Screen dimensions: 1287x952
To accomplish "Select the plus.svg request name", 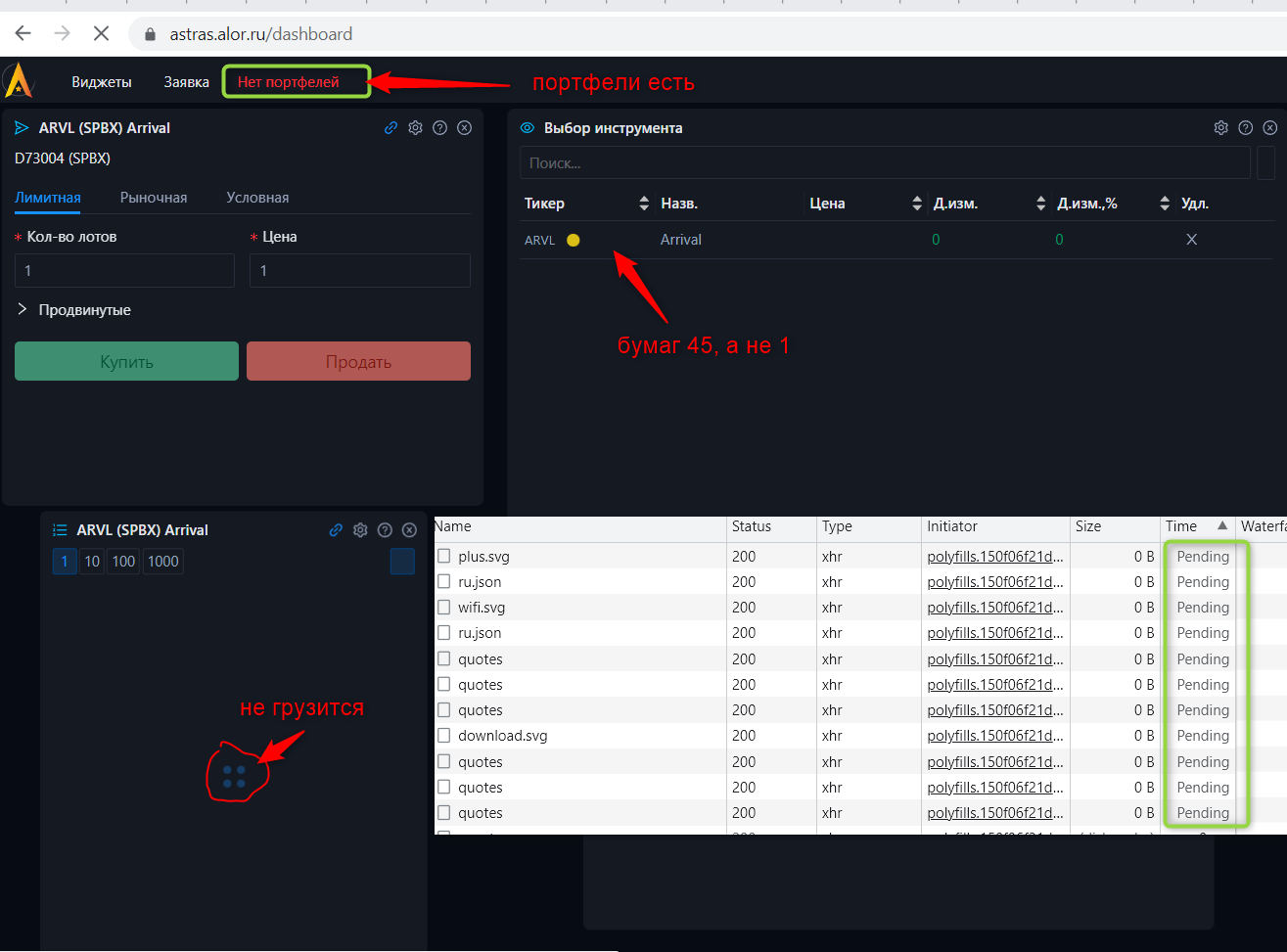I will [483, 557].
